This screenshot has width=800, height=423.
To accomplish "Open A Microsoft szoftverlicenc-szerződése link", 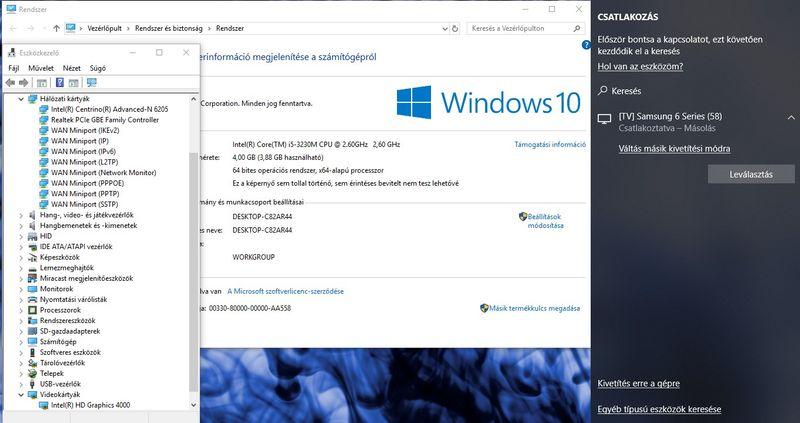I will point(286,291).
